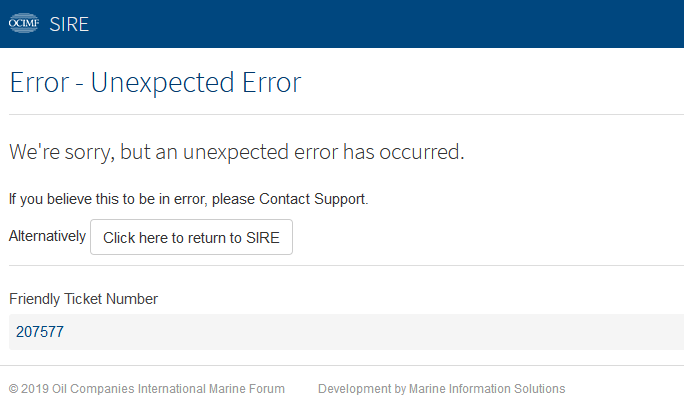Viewport: 684px width, 414px height.
Task: Click the words 'please' before Contact Support
Action: [x=233, y=199]
